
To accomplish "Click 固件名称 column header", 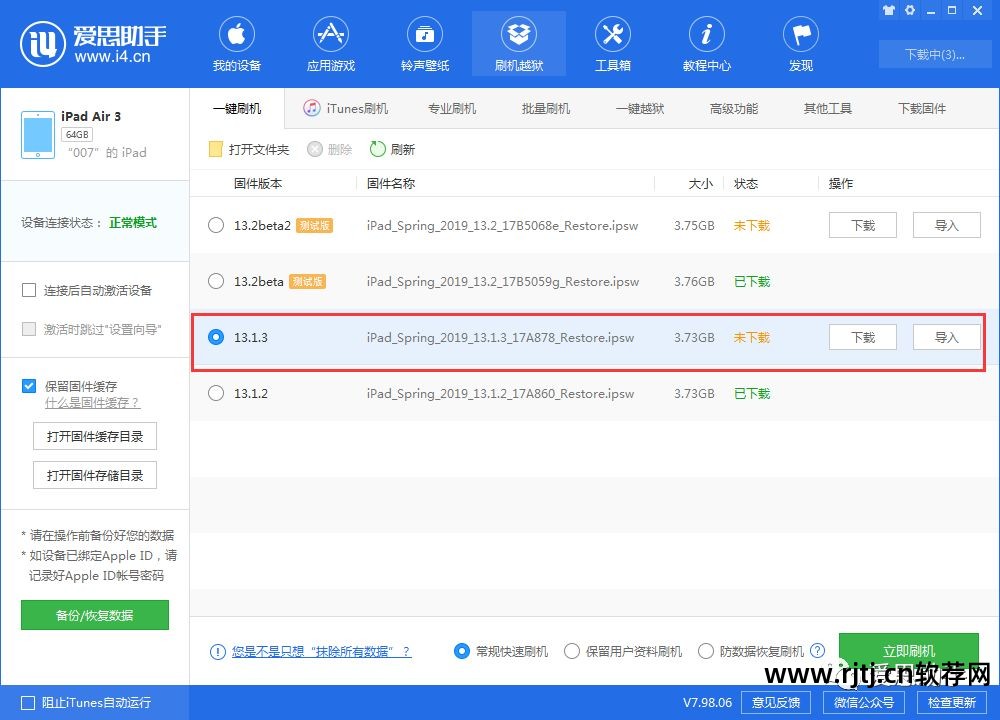I will (391, 184).
